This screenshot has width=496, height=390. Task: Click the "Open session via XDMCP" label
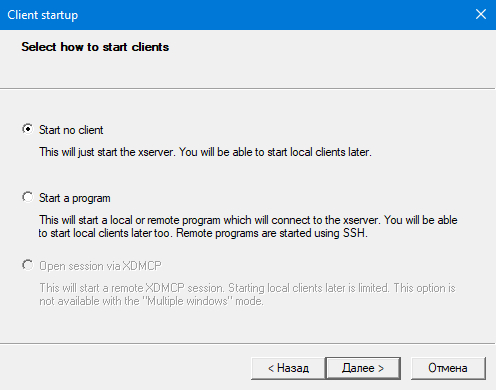click(x=100, y=266)
